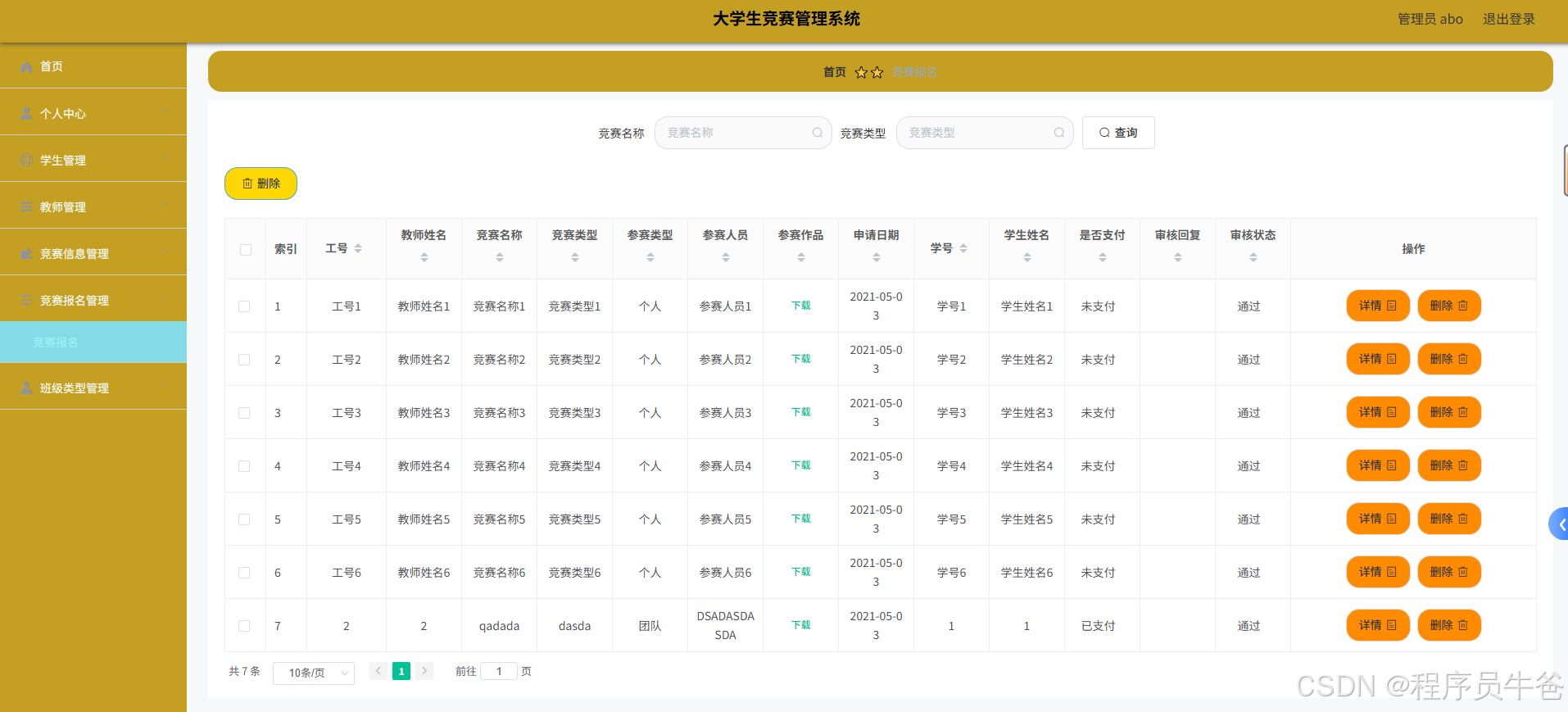Go to next page arrow

pyautogui.click(x=424, y=671)
